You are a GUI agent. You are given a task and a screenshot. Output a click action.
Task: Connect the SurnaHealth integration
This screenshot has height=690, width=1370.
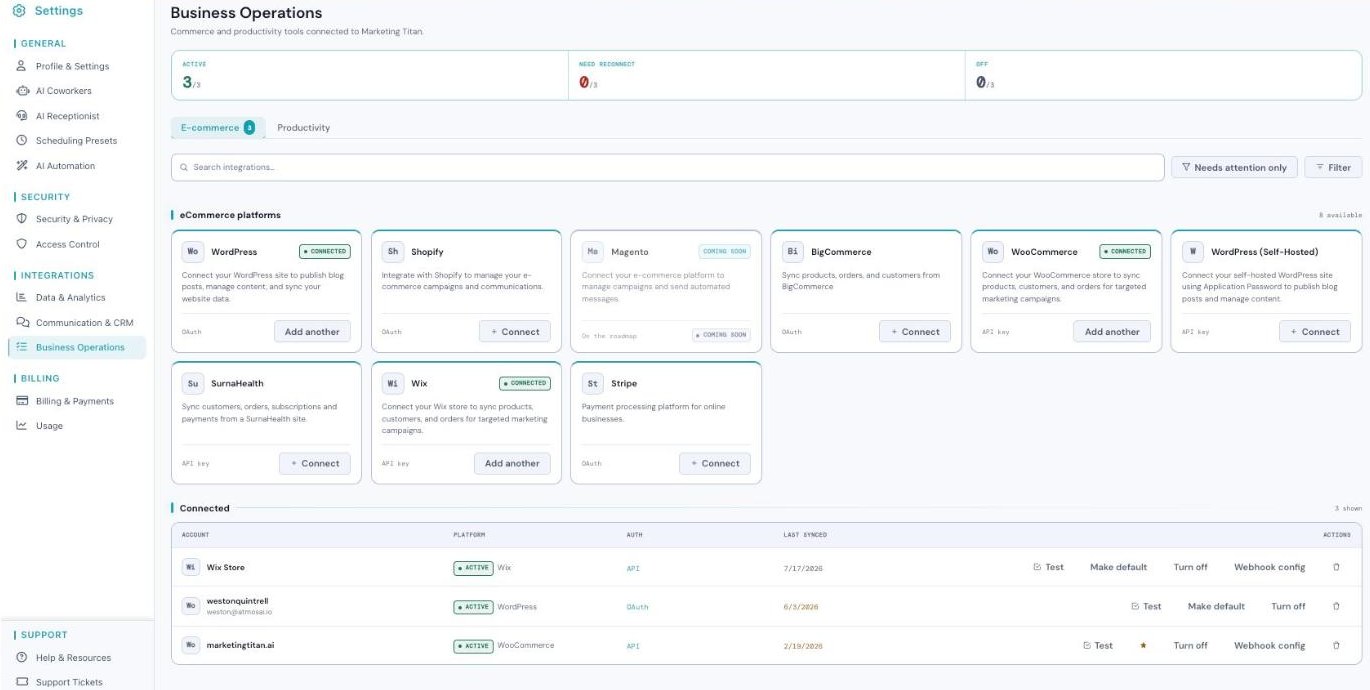[x=314, y=463]
